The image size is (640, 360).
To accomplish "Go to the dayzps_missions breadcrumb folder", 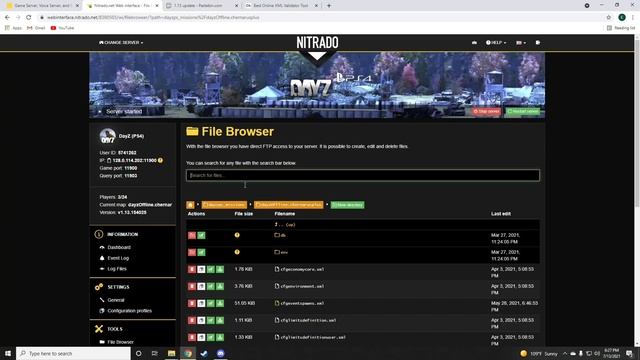I will click(x=224, y=205).
